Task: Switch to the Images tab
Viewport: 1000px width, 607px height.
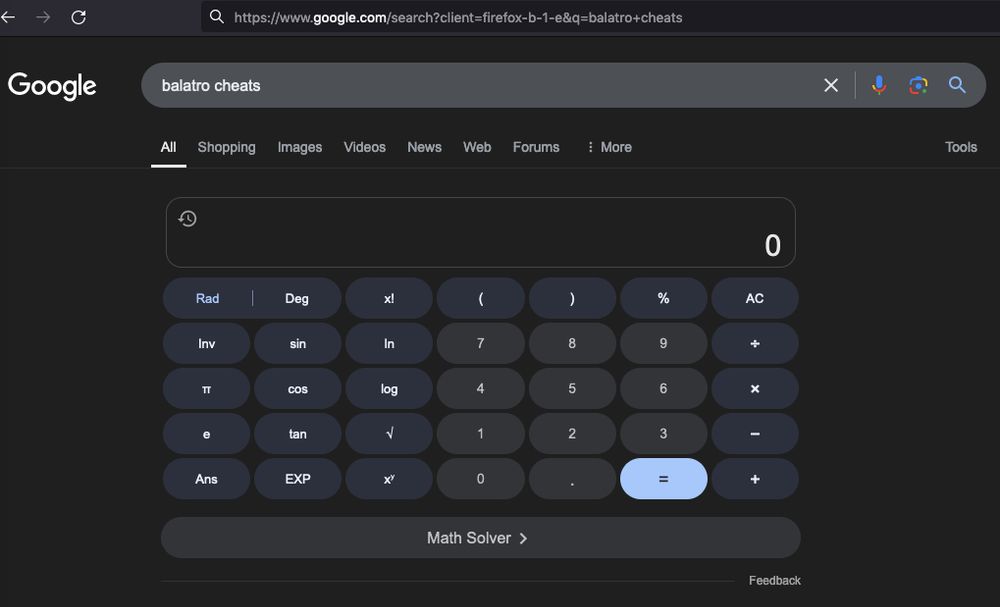Action: coord(300,147)
